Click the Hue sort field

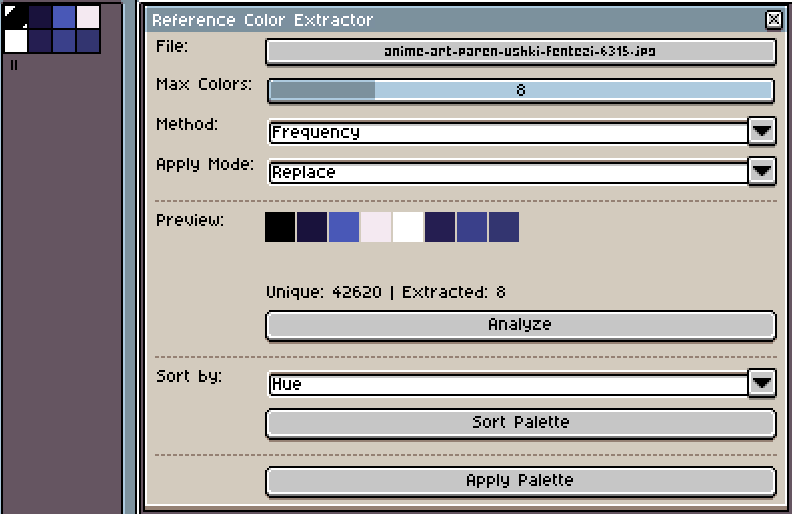tap(508, 383)
